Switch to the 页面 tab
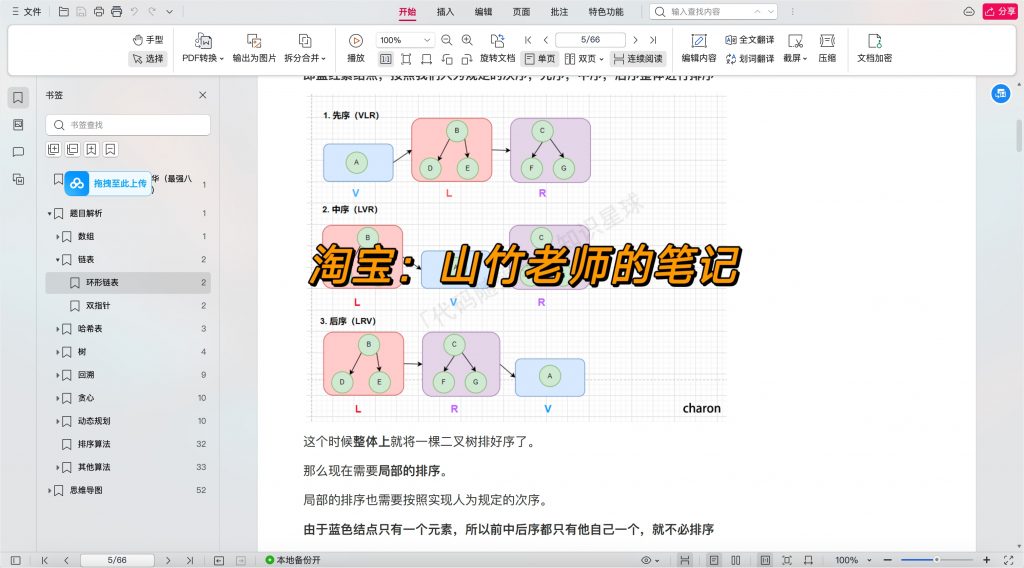The height and width of the screenshot is (568, 1024). tap(521, 12)
